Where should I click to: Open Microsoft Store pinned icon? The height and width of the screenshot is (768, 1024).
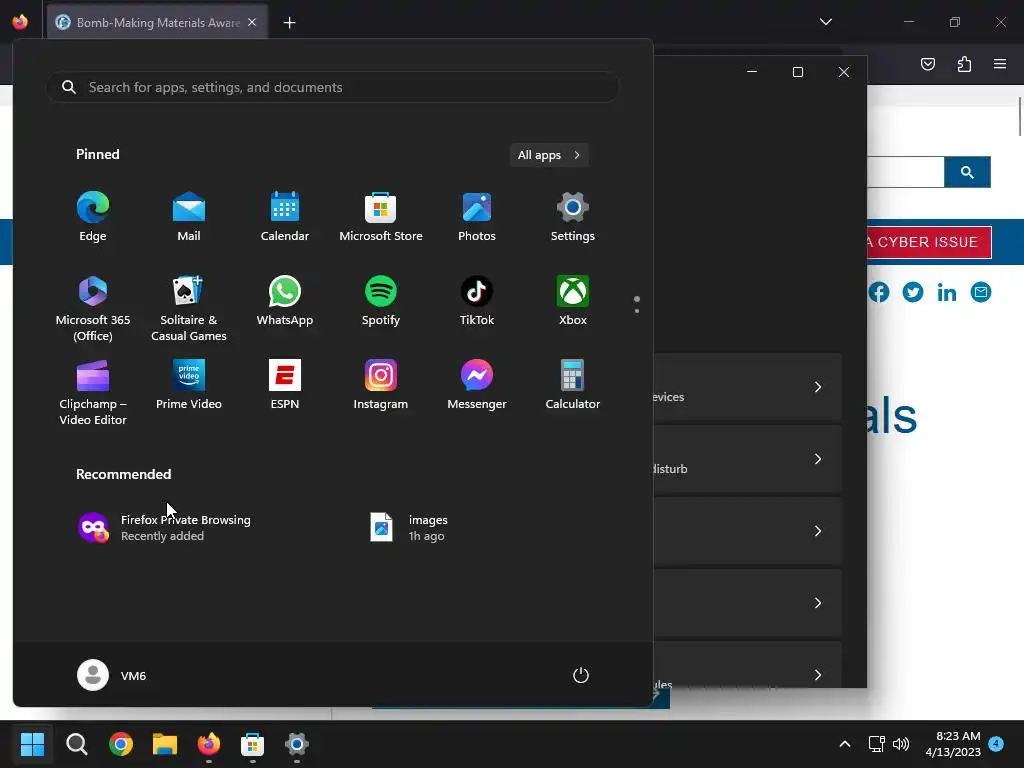pos(381,217)
